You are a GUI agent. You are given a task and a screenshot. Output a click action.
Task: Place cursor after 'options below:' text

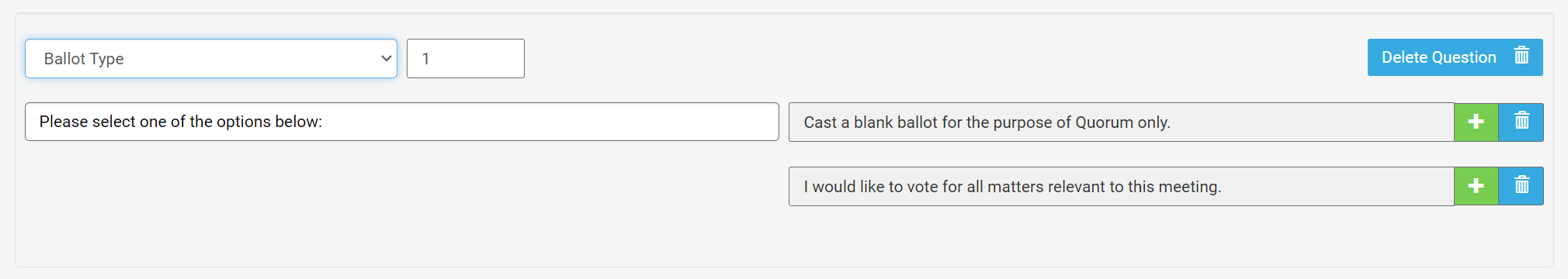[324, 122]
